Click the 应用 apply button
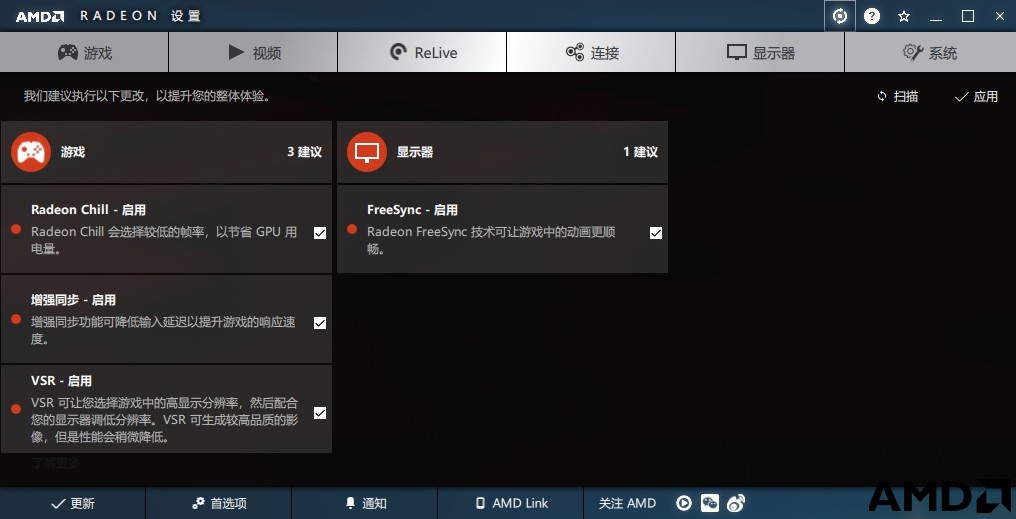This screenshot has width=1016, height=519. point(976,97)
